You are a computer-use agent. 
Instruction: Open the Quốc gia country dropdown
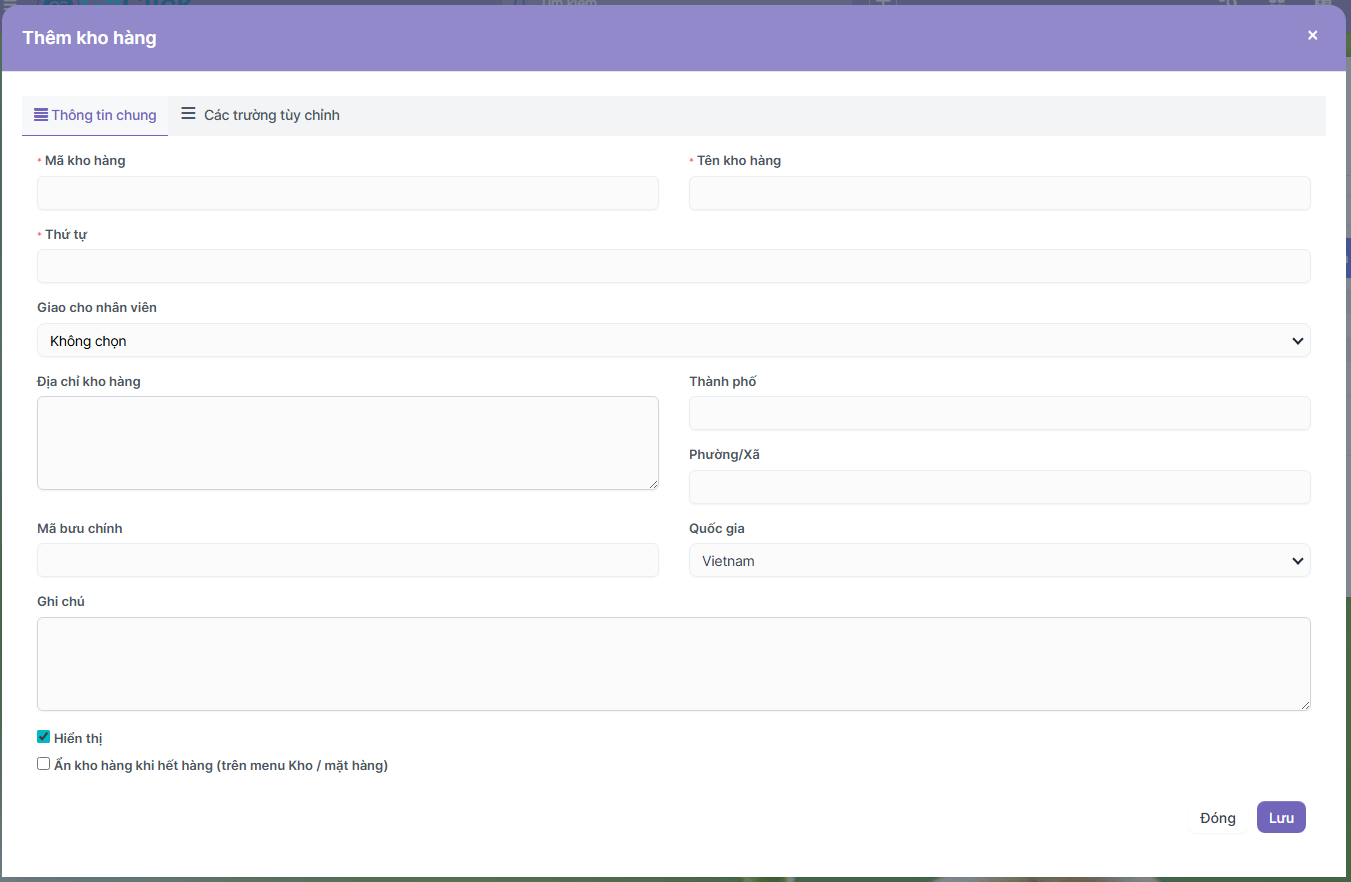(999, 561)
